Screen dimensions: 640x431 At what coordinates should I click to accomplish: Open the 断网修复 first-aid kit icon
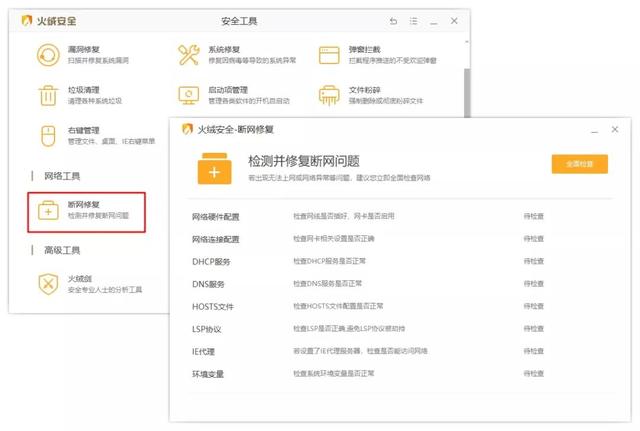(48, 211)
